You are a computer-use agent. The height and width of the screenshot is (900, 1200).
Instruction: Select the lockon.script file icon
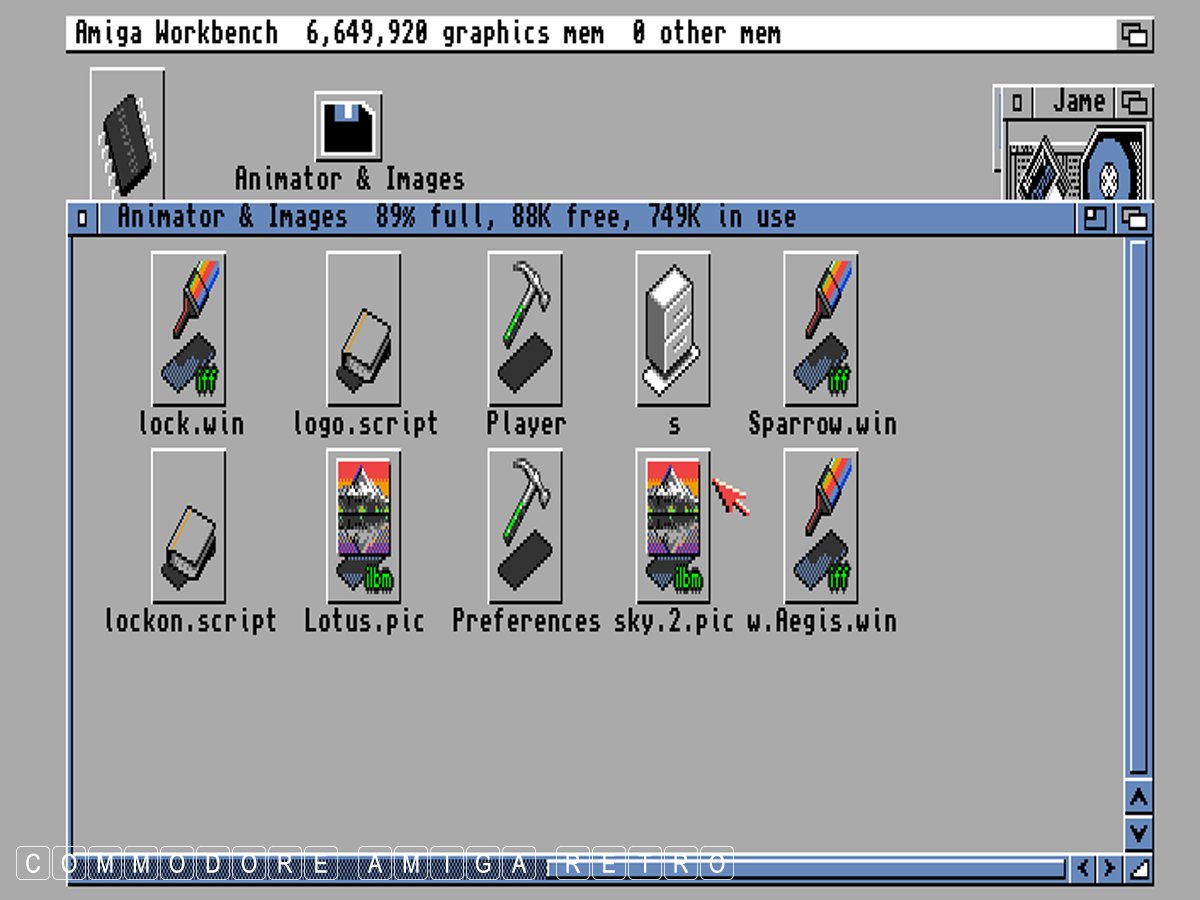pos(189,525)
